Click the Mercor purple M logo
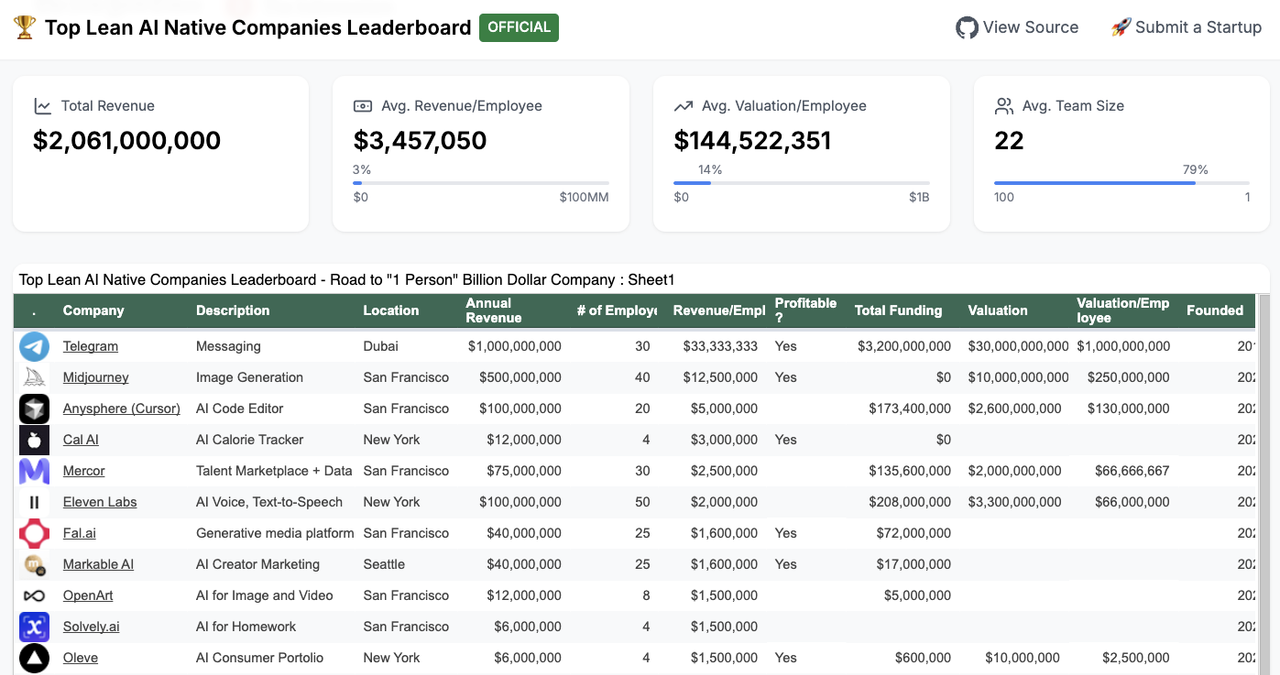 (34, 471)
